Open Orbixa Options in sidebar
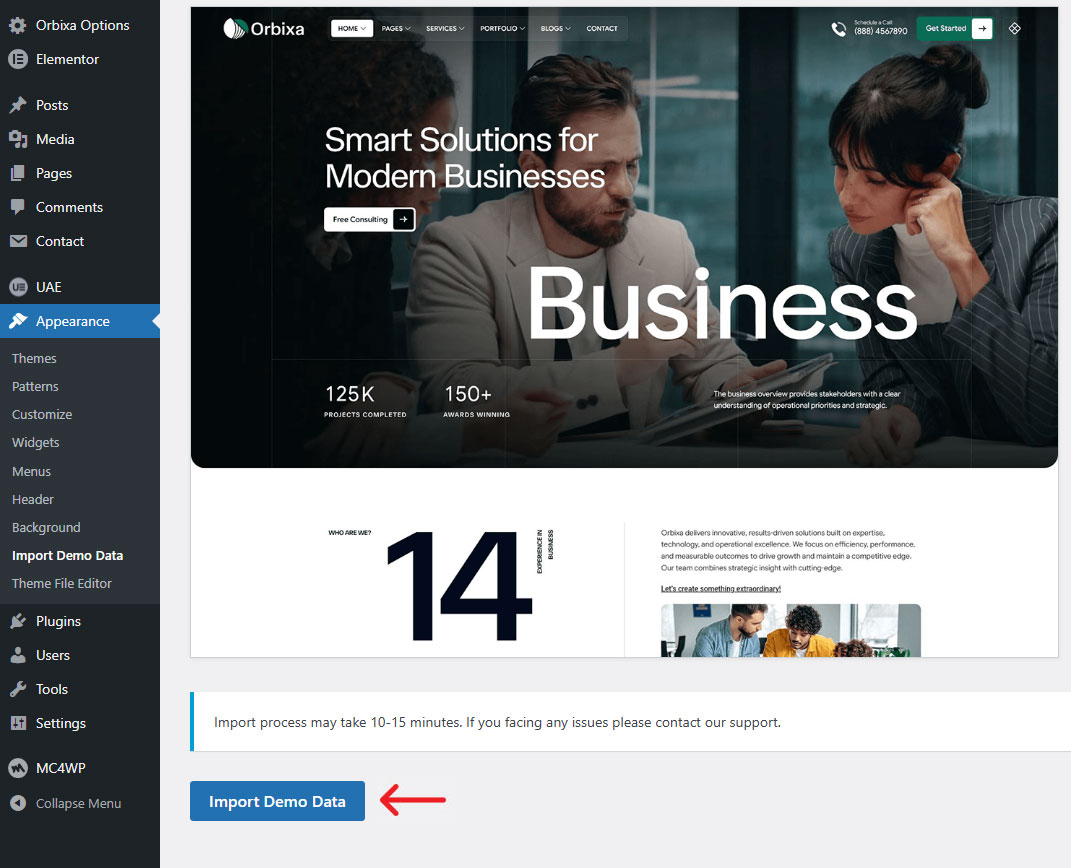This screenshot has height=868, width=1071. [x=82, y=25]
